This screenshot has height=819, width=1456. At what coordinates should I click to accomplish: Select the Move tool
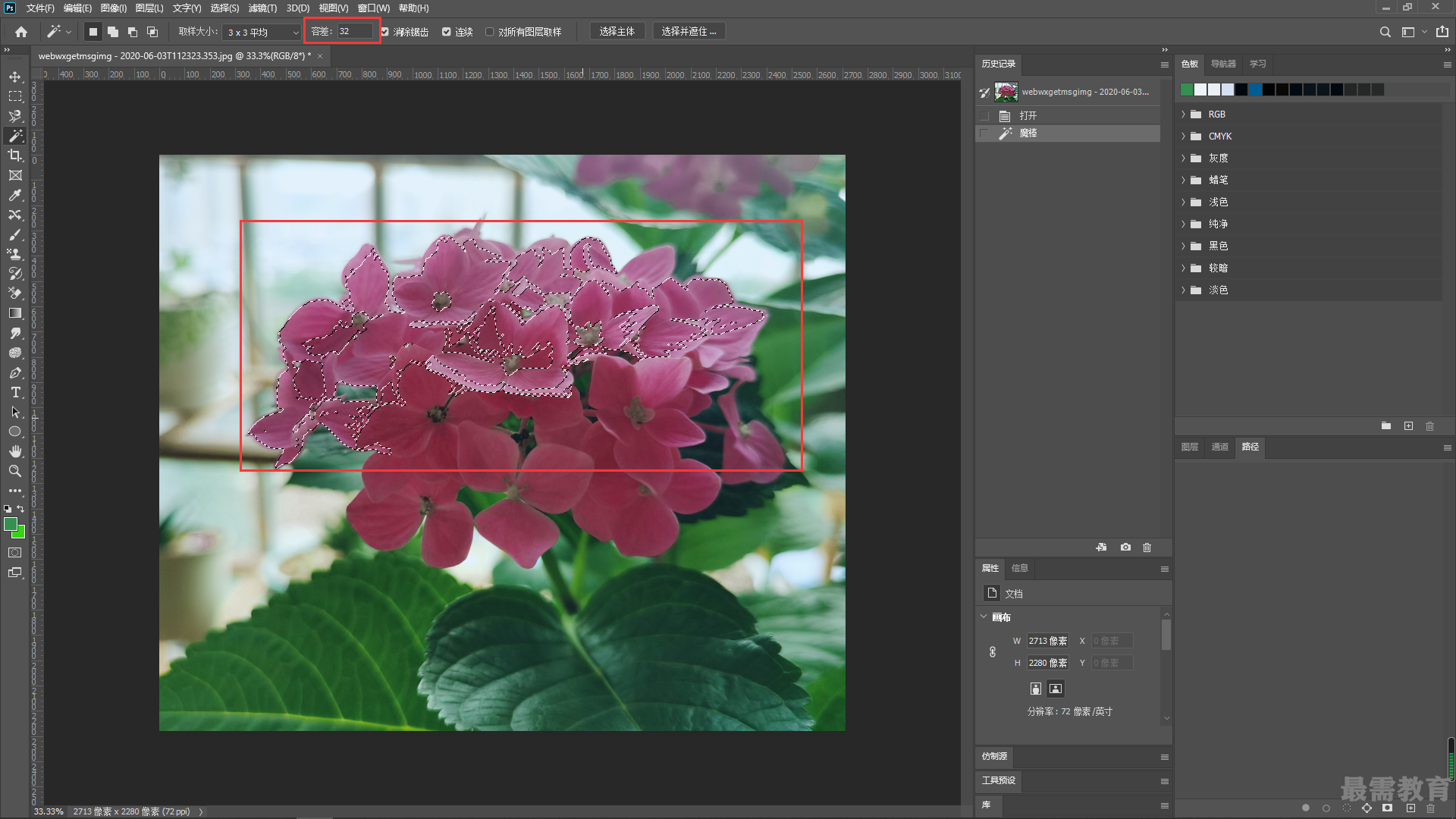coord(15,77)
